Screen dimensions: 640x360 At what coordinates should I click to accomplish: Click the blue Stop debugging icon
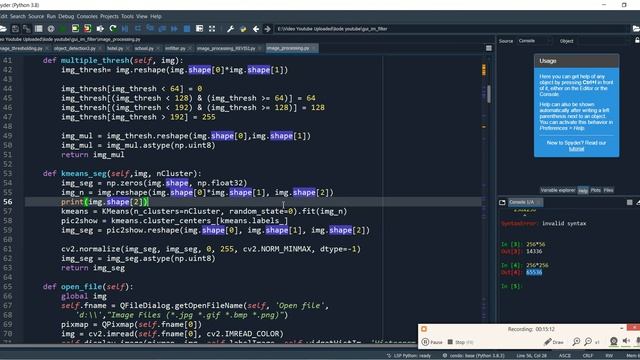187,29
